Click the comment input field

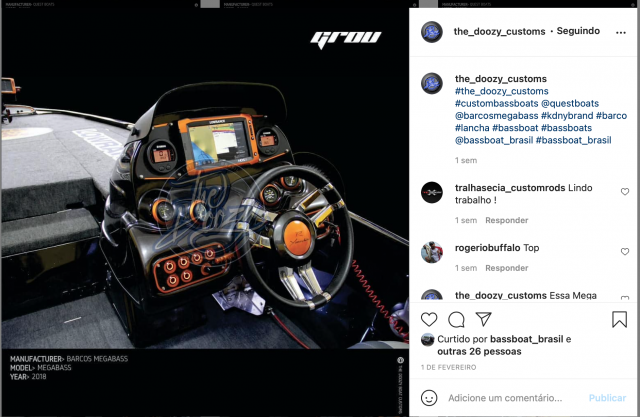[505, 398]
